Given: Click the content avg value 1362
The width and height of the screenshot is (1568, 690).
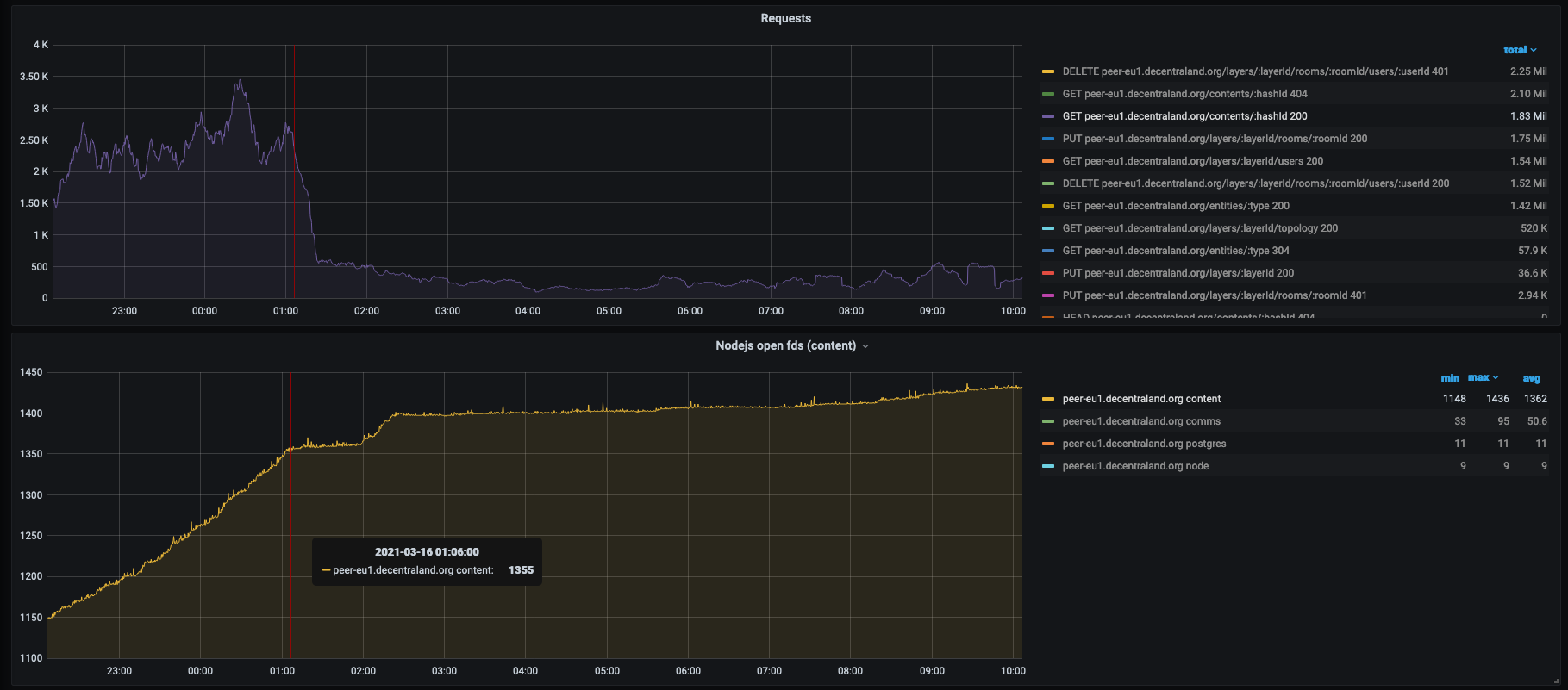Looking at the screenshot, I should point(1535,399).
